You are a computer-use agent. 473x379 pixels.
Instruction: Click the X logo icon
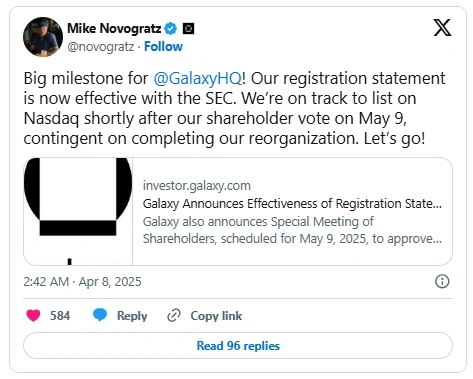[x=442, y=27]
